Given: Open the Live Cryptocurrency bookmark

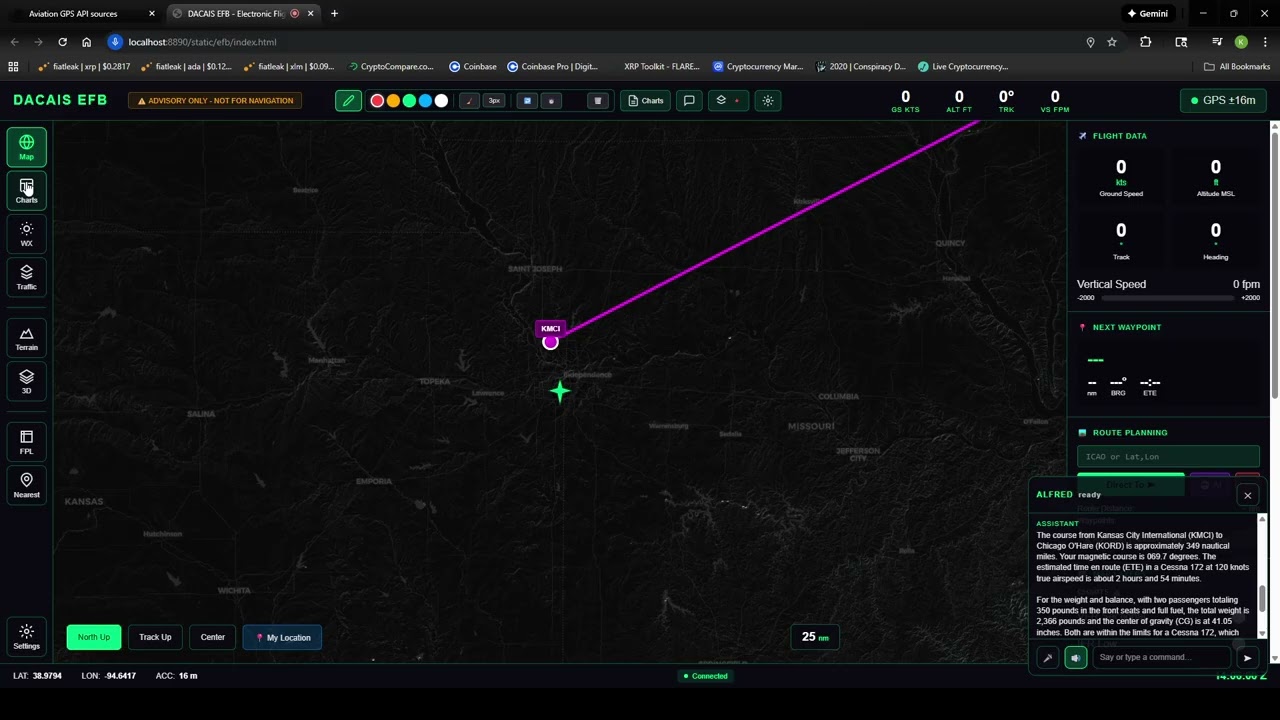Looking at the screenshot, I should (962, 67).
